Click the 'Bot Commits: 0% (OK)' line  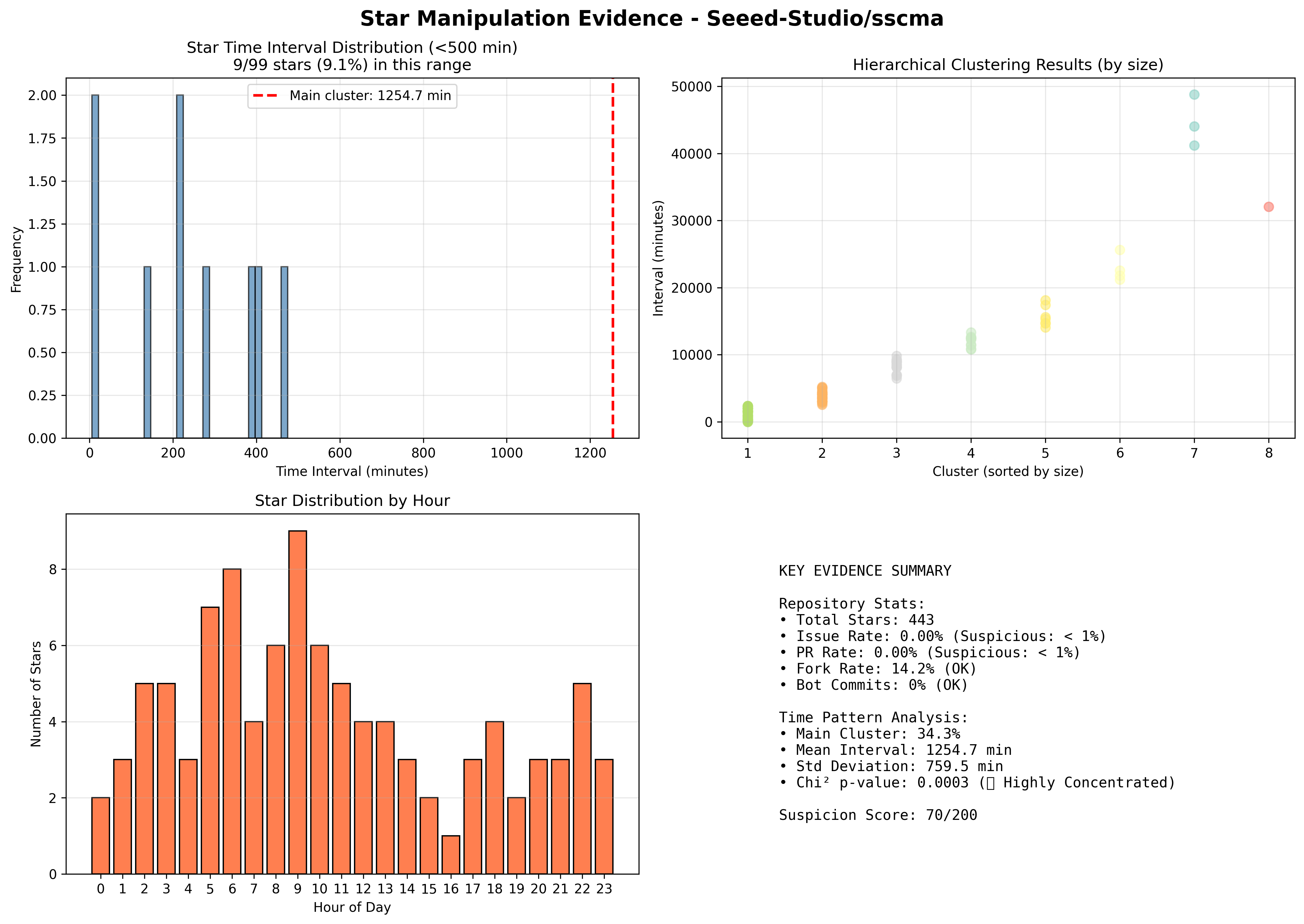click(873, 685)
